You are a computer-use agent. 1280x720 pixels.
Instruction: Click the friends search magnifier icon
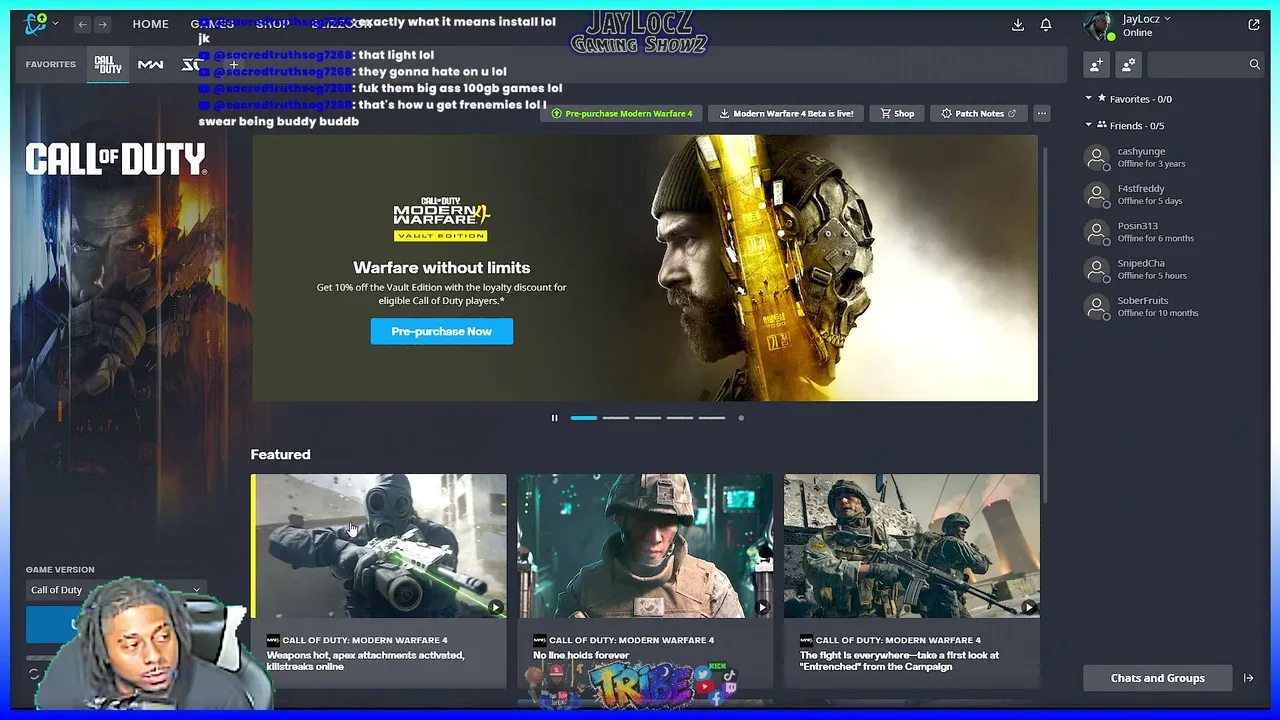coord(1255,64)
